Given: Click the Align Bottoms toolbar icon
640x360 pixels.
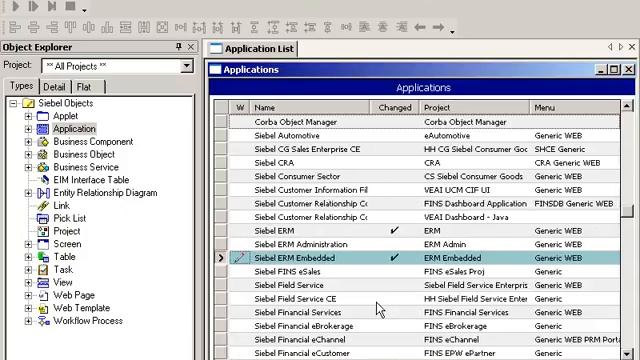Looking at the screenshot, I should (x=107, y=27).
